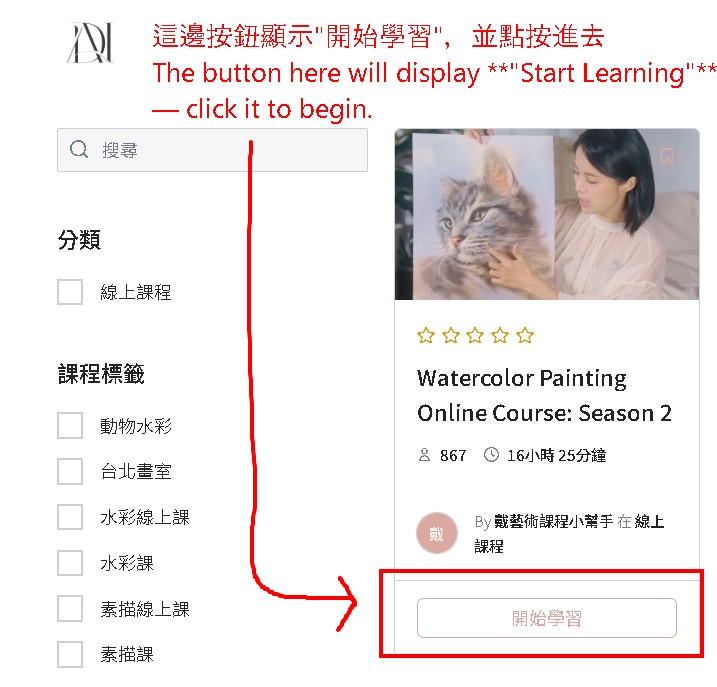Viewport: 717px width, 687px height.
Task: Open the Watercolor Painting Online Course title
Action: click(x=544, y=396)
